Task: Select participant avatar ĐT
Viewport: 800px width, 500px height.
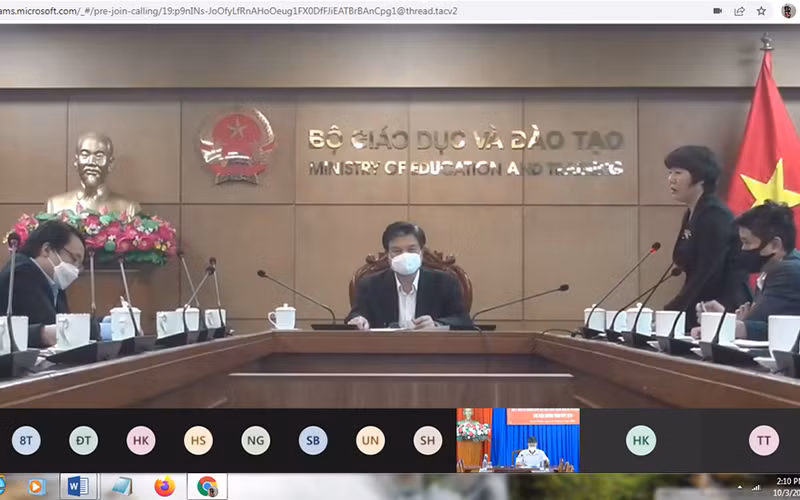Action: (x=84, y=440)
